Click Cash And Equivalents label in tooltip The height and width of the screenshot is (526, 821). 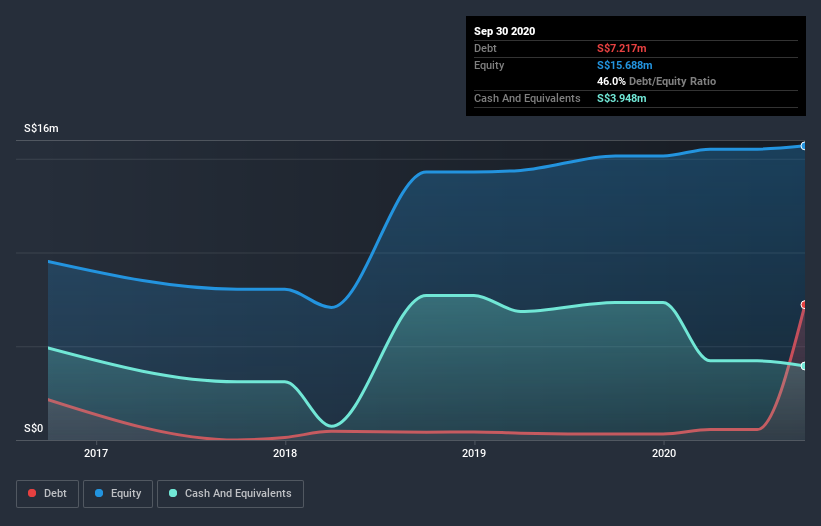coord(527,98)
